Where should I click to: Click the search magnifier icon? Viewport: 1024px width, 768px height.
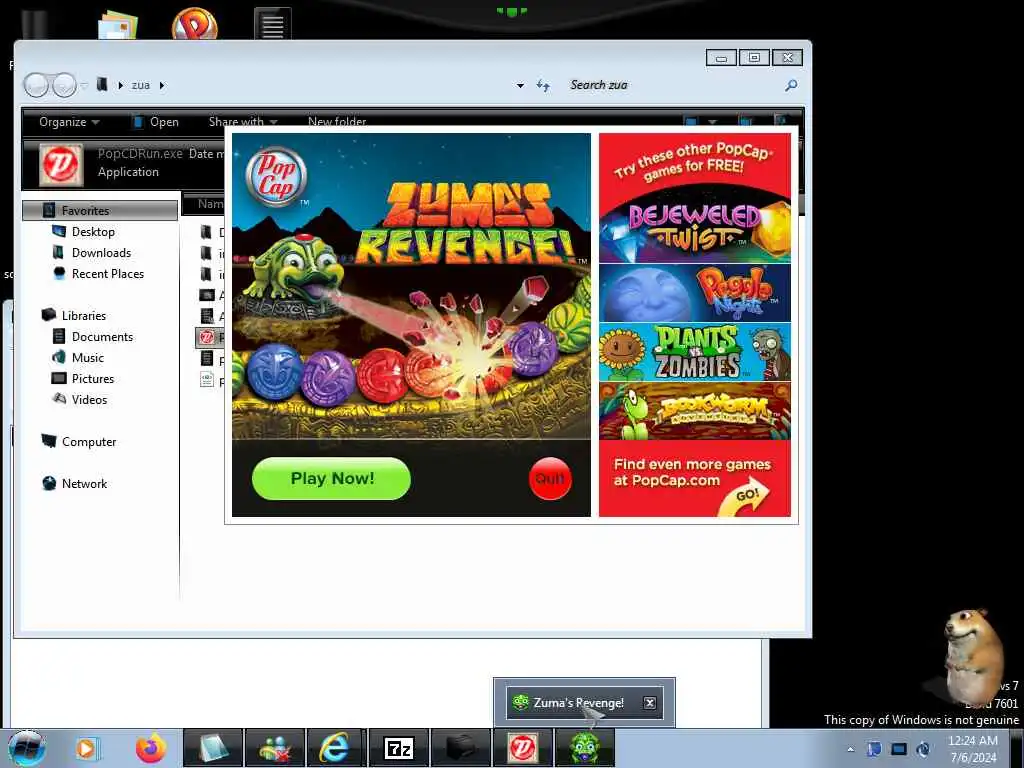point(791,85)
